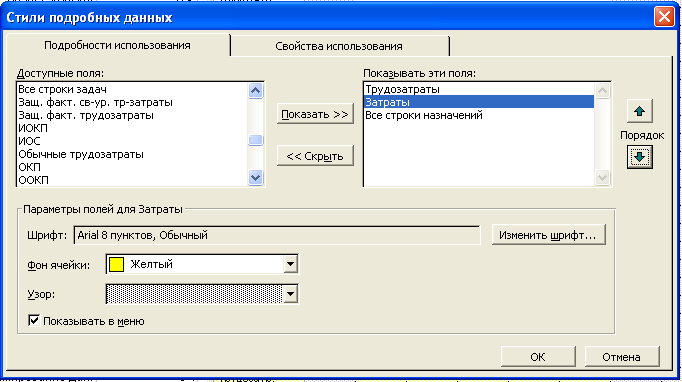This screenshot has width=682, height=382.
Task: Switch to the Подробности использования tab
Action: 117,45
